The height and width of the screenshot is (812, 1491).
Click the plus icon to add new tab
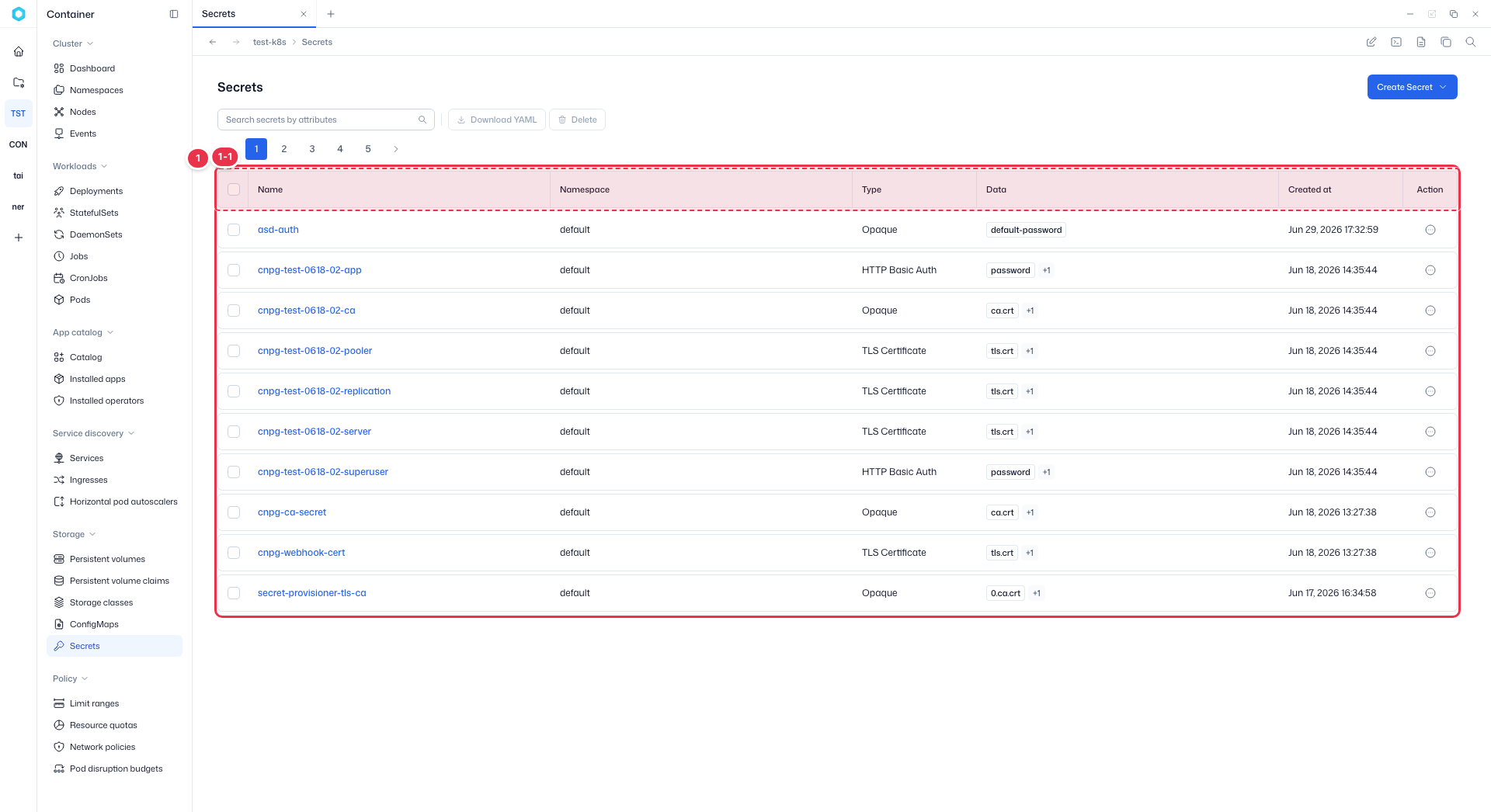point(331,14)
